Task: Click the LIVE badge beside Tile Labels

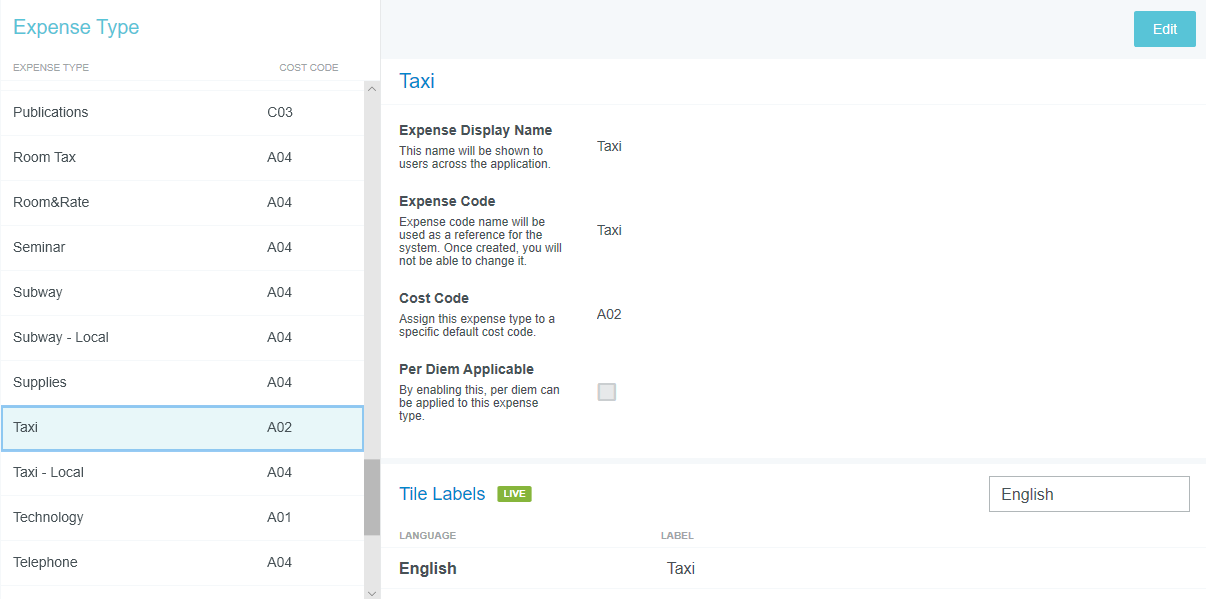Action: tap(514, 494)
